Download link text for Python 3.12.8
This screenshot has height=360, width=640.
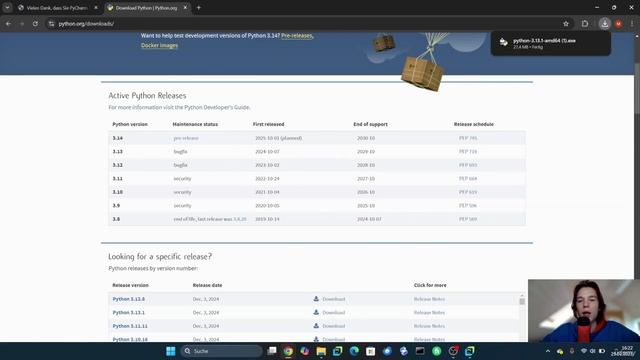pyautogui.click(x=333, y=299)
